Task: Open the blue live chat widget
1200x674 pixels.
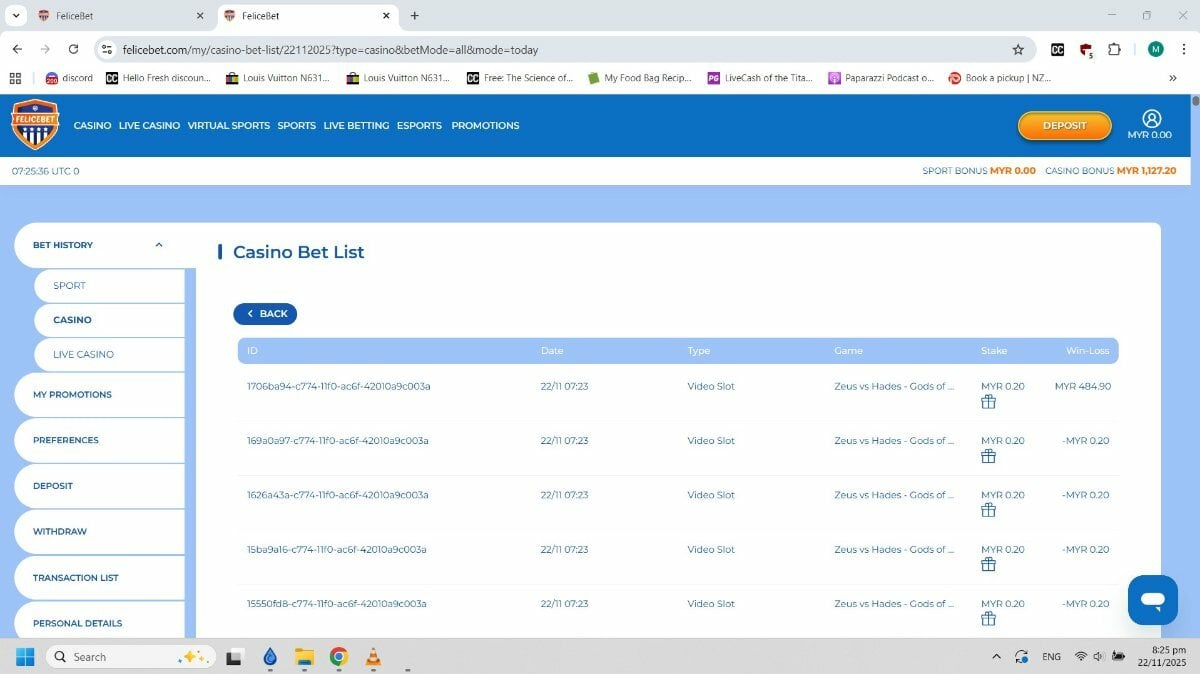Action: coord(1152,600)
